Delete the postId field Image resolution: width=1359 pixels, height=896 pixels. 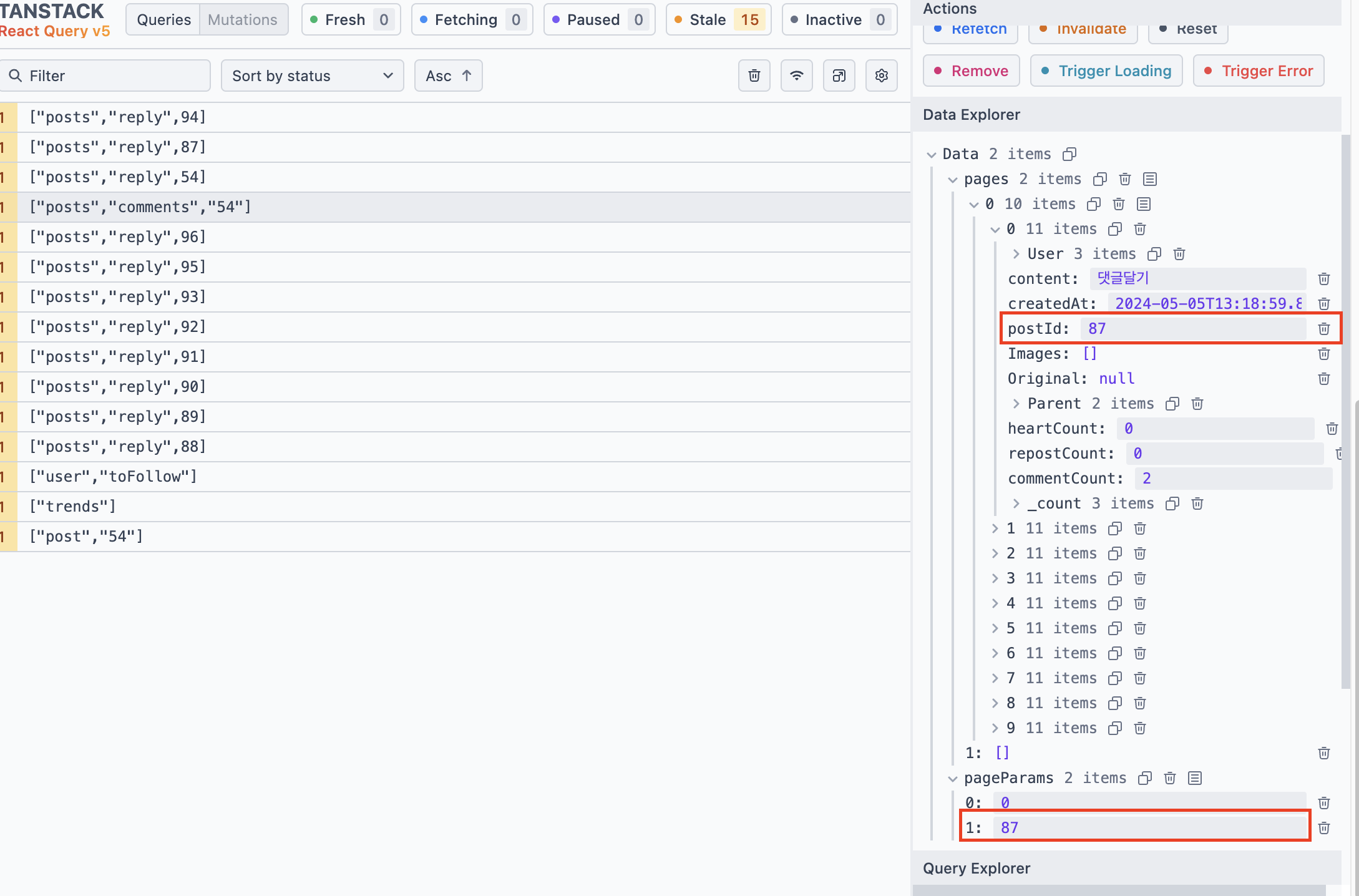pos(1324,329)
